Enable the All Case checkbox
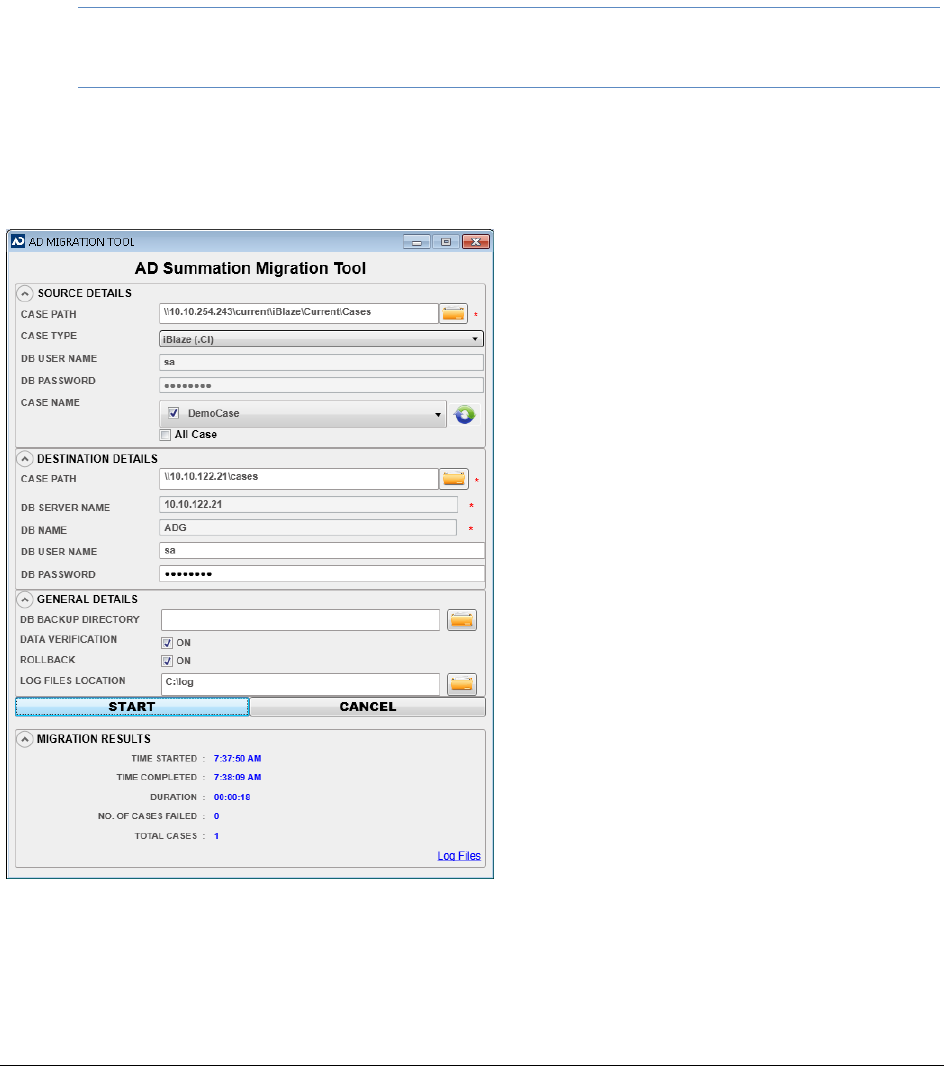The height and width of the screenshot is (1066, 944). pos(165,435)
